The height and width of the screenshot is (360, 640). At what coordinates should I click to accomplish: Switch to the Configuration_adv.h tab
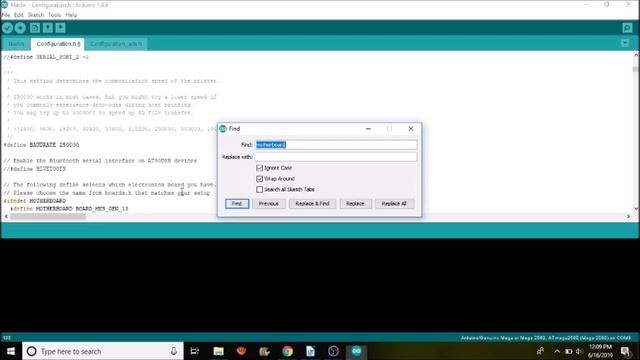pos(116,44)
